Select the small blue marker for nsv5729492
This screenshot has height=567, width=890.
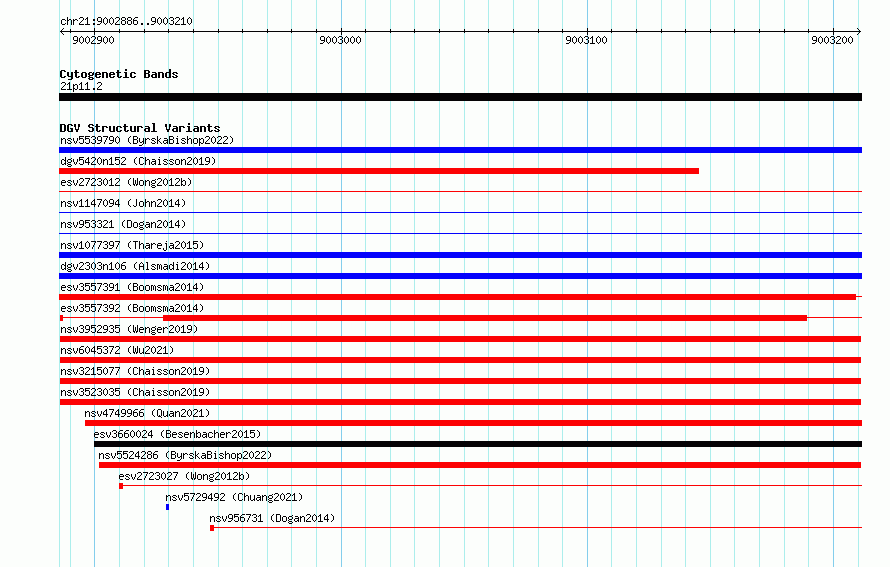click(167, 507)
